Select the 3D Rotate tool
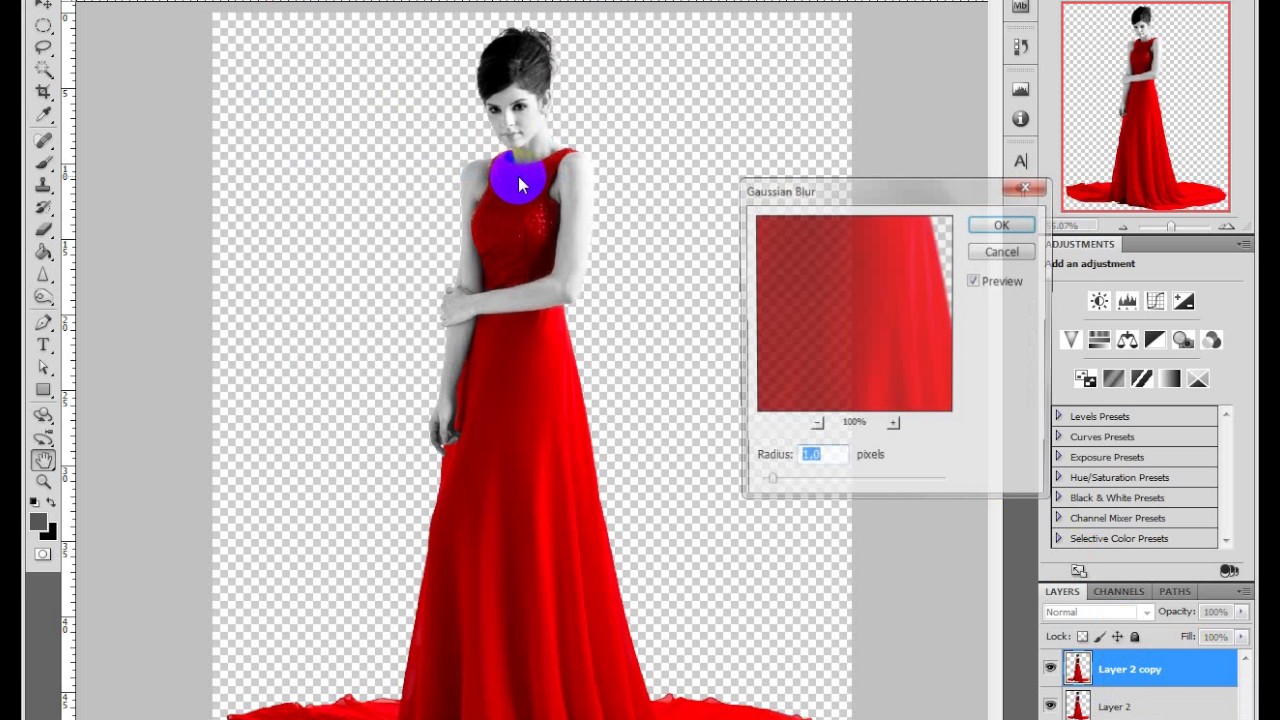 pyautogui.click(x=43, y=415)
